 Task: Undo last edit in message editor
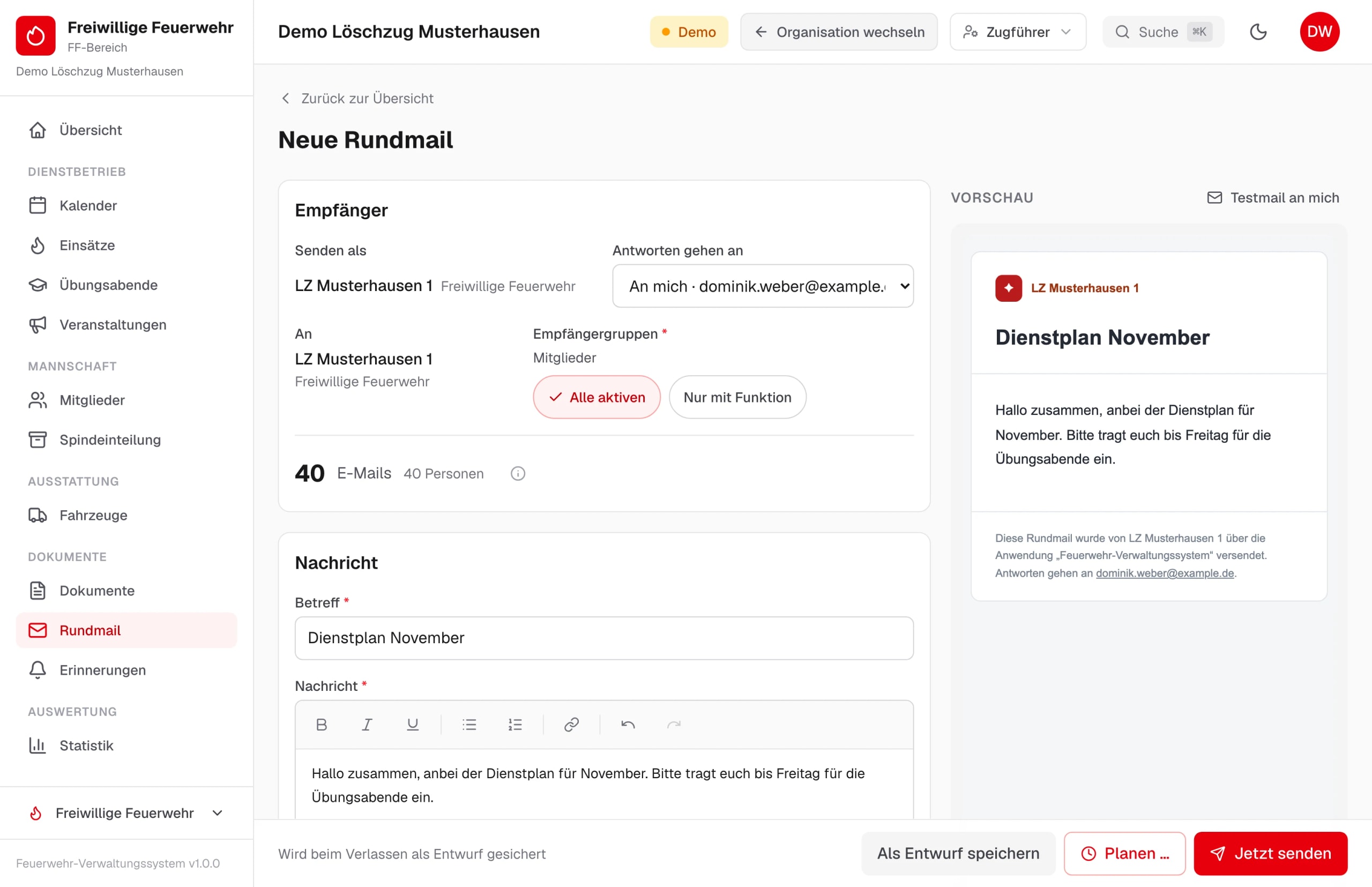(628, 725)
